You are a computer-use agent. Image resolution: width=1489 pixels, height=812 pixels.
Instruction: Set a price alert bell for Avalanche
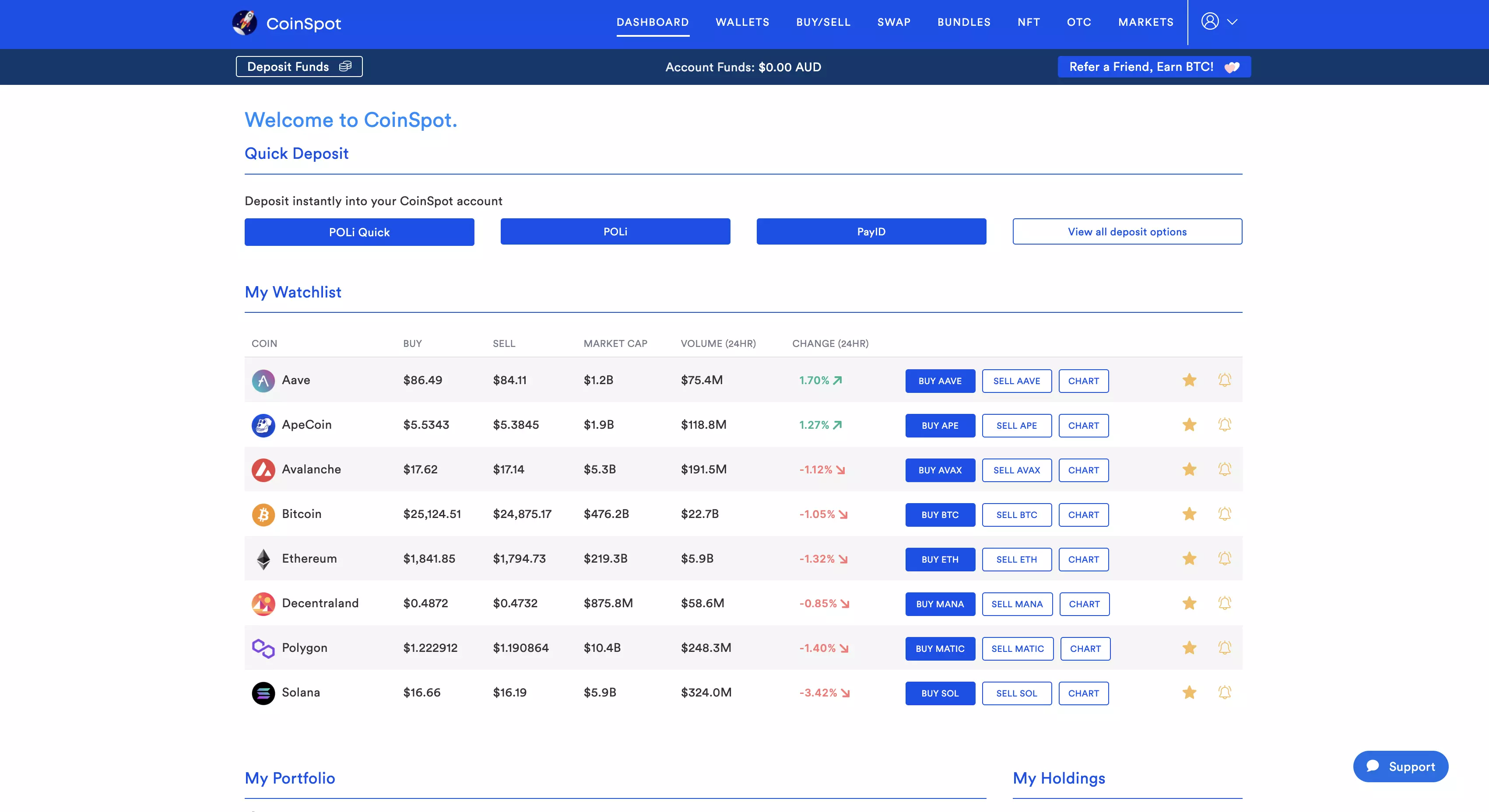click(x=1224, y=469)
